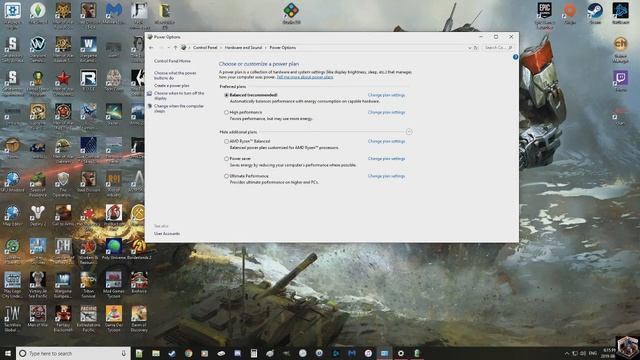640x360 pixels.
Task: Open Change plan settings for High performance
Action: [x=386, y=112]
